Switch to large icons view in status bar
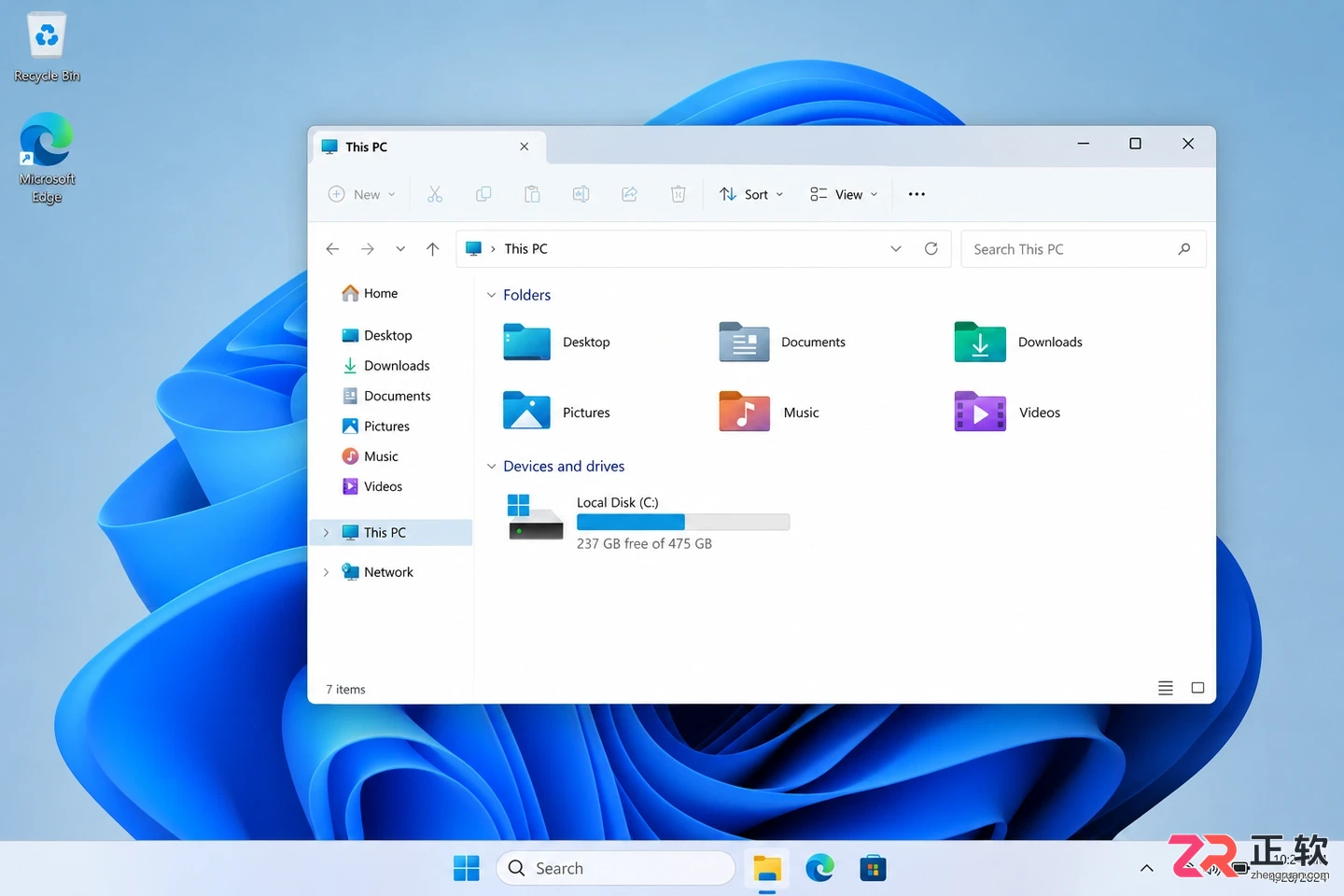 (1197, 688)
